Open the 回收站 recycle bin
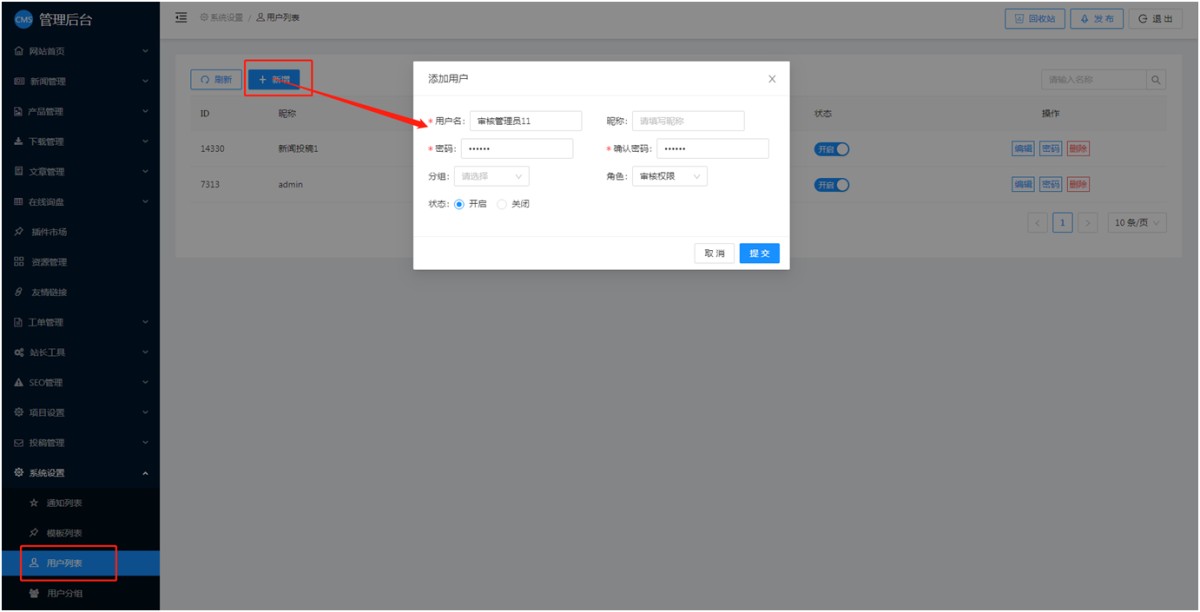The height and width of the screenshot is (612, 1200). pos(1034,18)
